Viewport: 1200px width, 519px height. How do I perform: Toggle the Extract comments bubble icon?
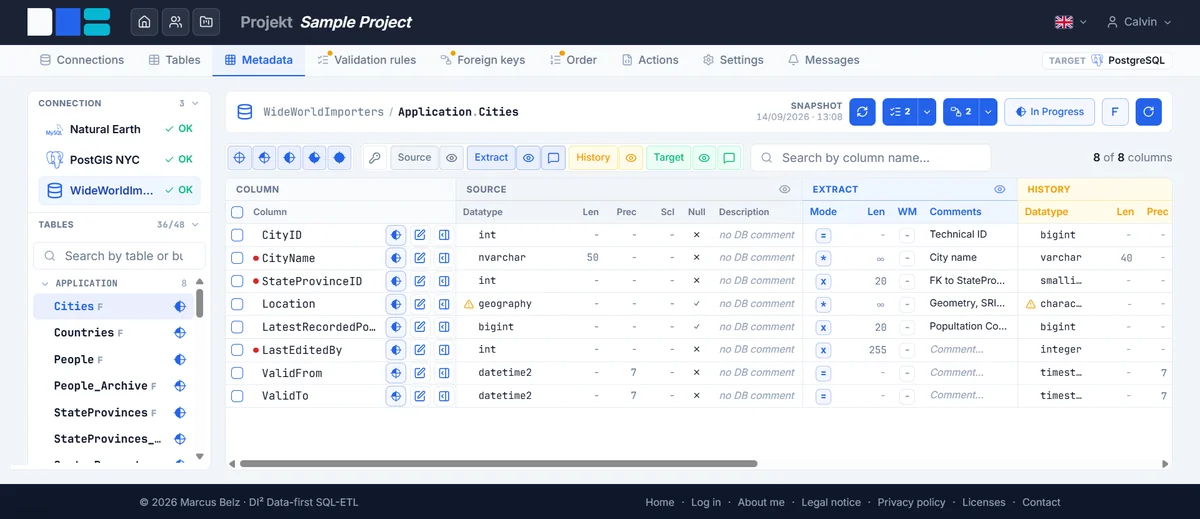pos(553,158)
